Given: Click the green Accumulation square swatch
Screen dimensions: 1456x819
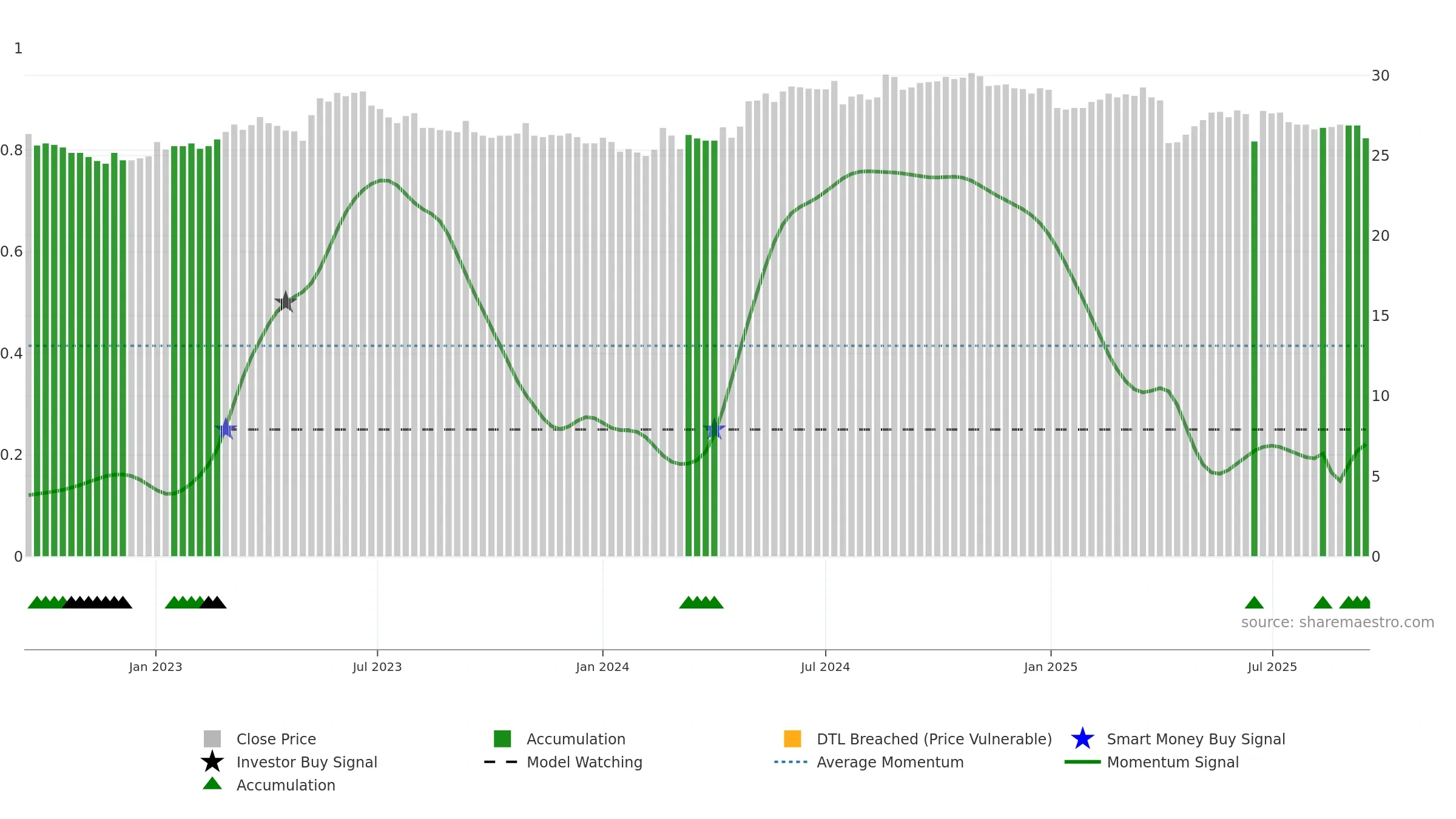Looking at the screenshot, I should (x=502, y=739).
